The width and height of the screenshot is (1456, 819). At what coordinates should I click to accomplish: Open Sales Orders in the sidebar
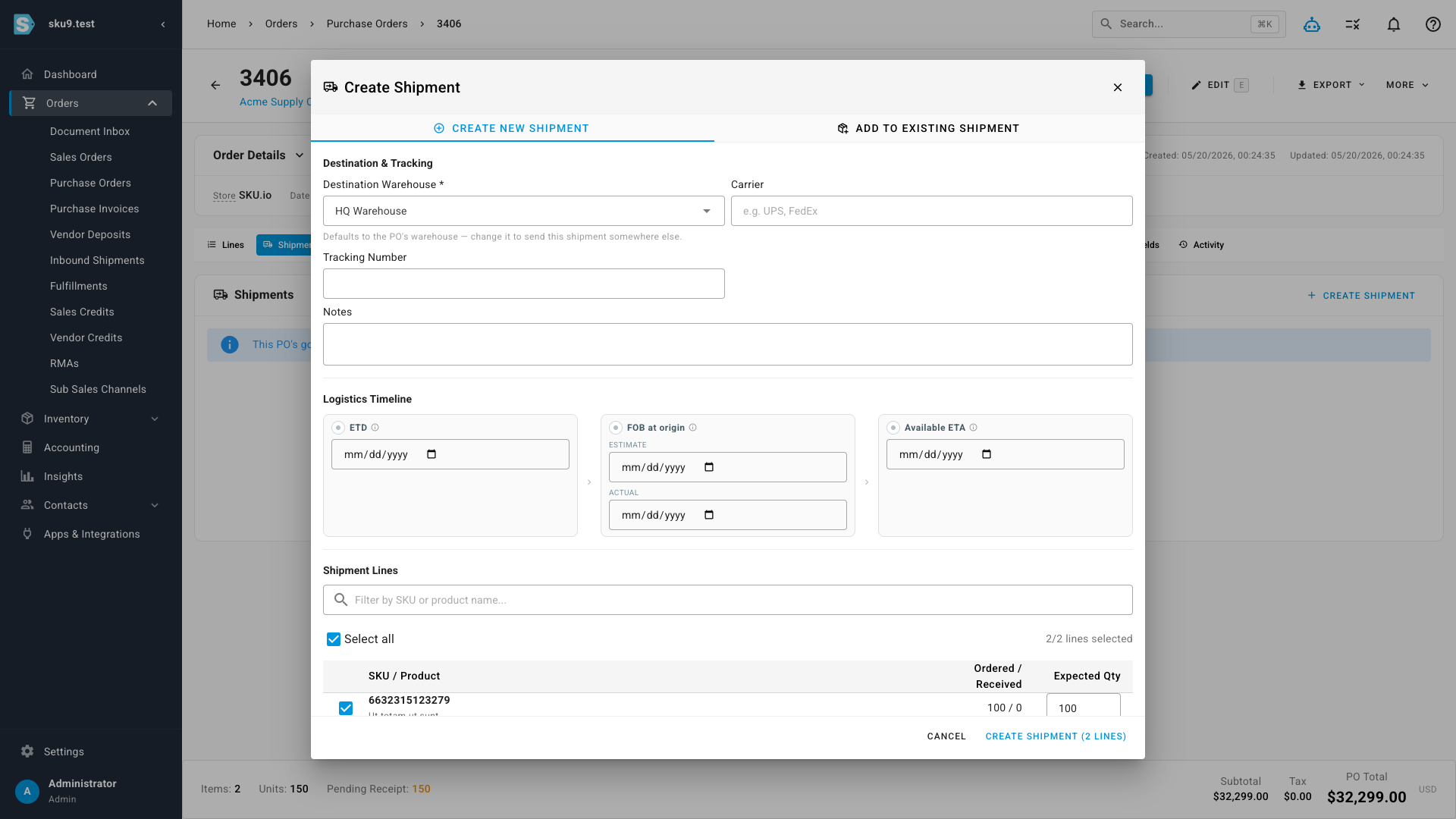(81, 157)
